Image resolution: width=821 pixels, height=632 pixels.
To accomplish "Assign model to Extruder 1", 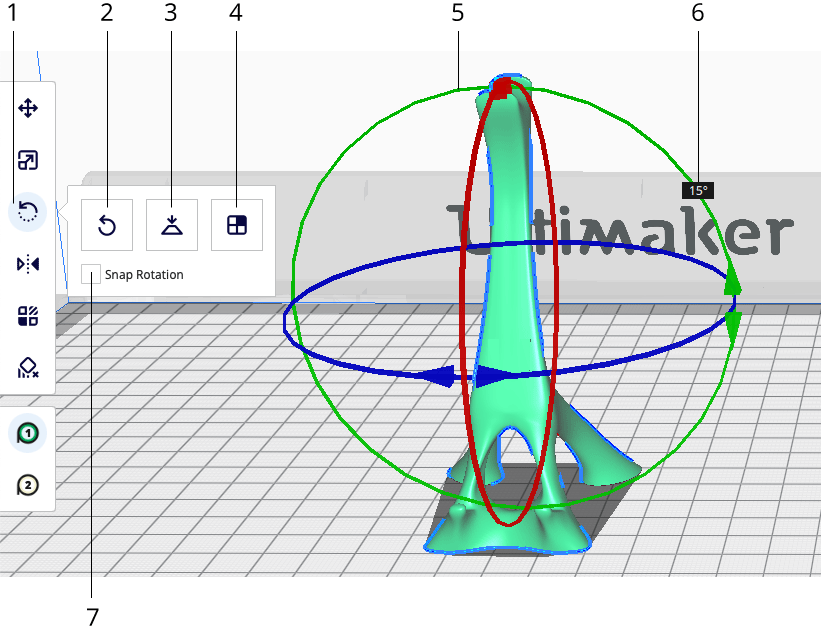I will tap(28, 433).
